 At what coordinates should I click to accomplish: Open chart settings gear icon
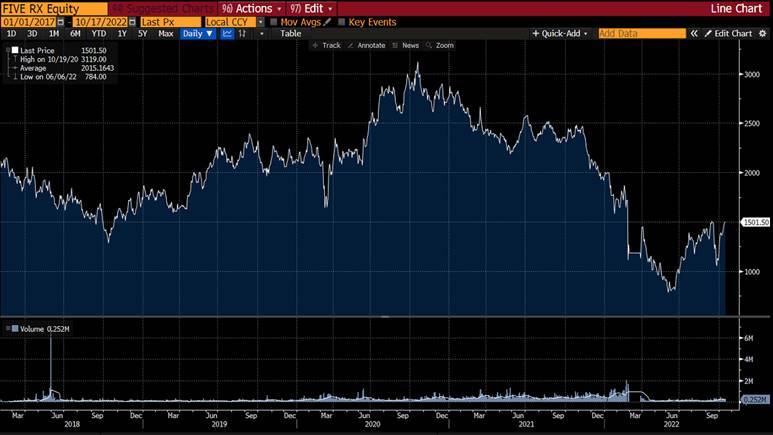pyautogui.click(x=761, y=33)
